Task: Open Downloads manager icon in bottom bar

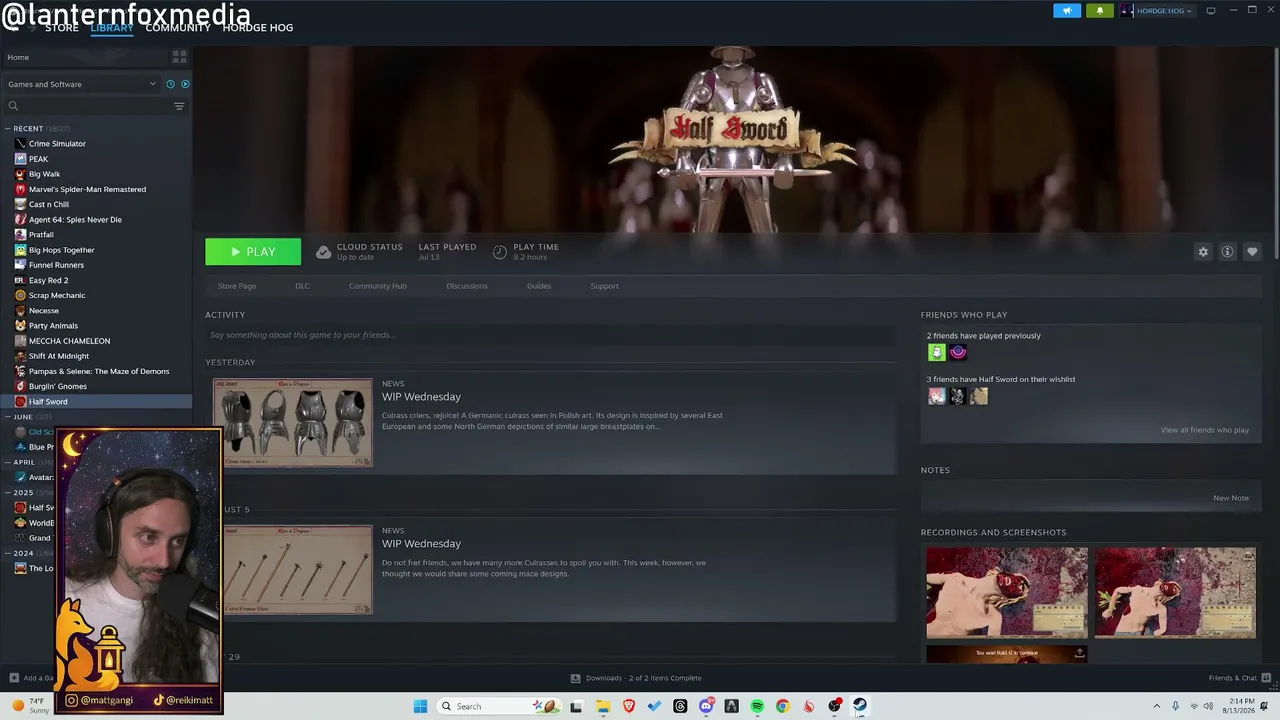Action: pyautogui.click(x=575, y=678)
